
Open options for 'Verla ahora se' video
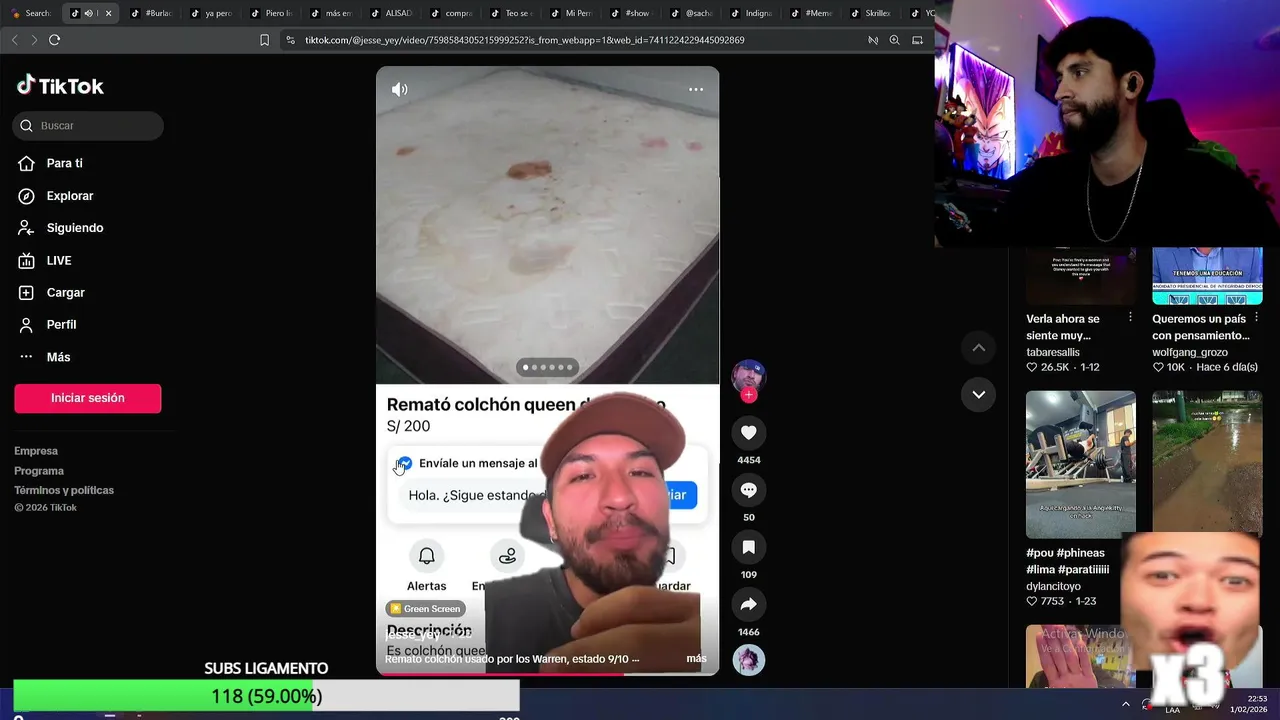pos(1131,317)
